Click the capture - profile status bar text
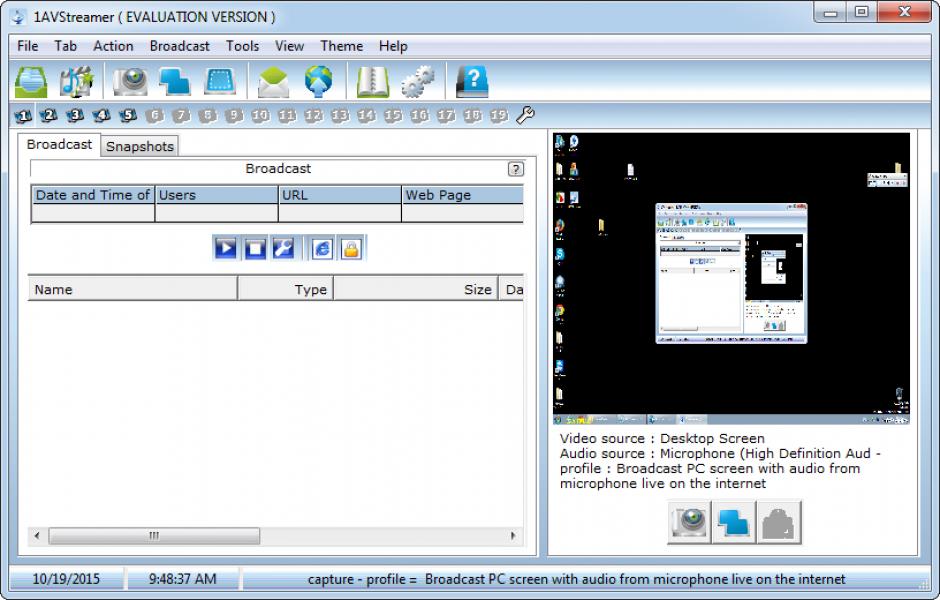940x600 pixels. [576, 579]
